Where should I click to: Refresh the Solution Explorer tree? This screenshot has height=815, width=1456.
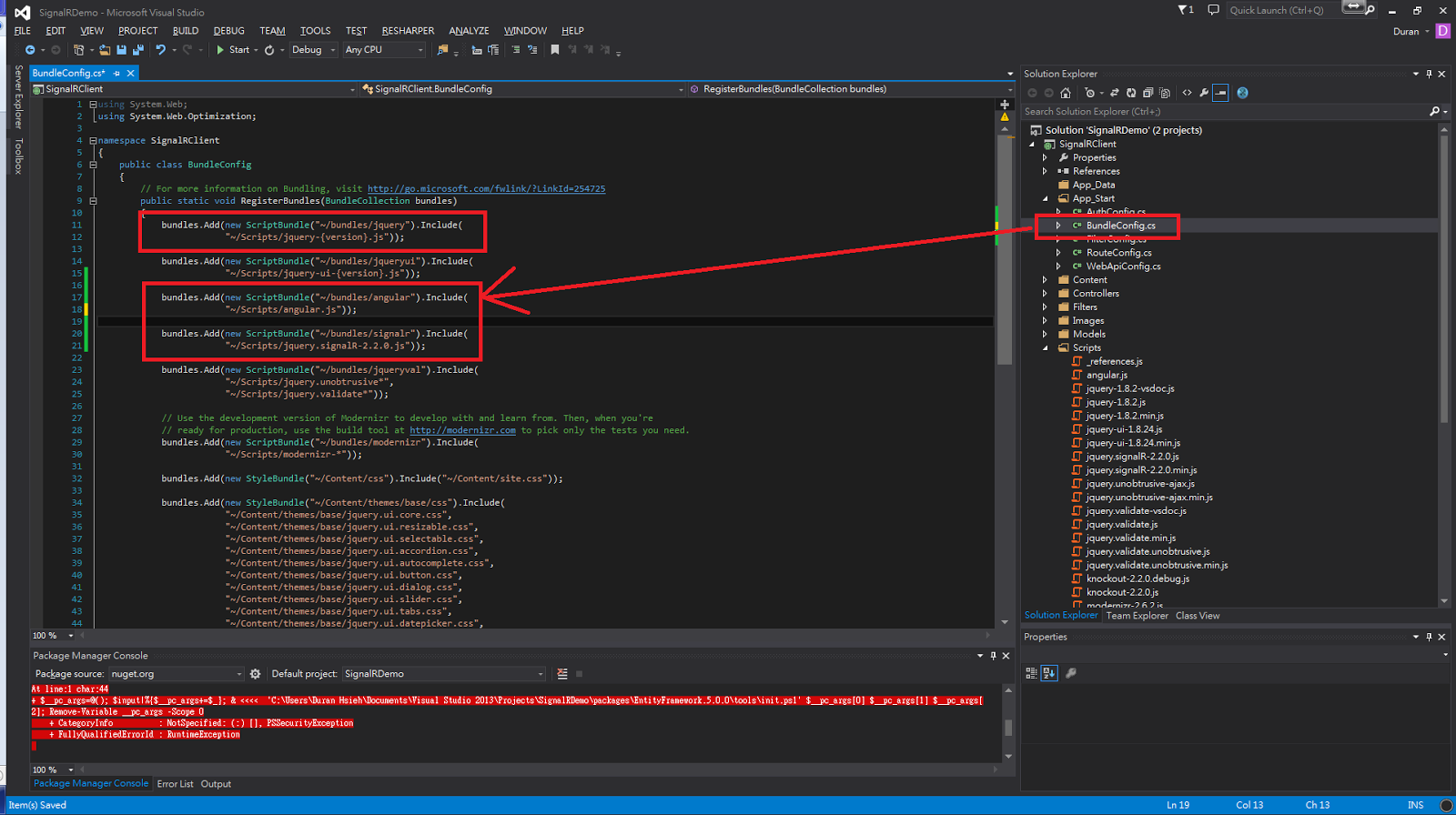click(1131, 93)
